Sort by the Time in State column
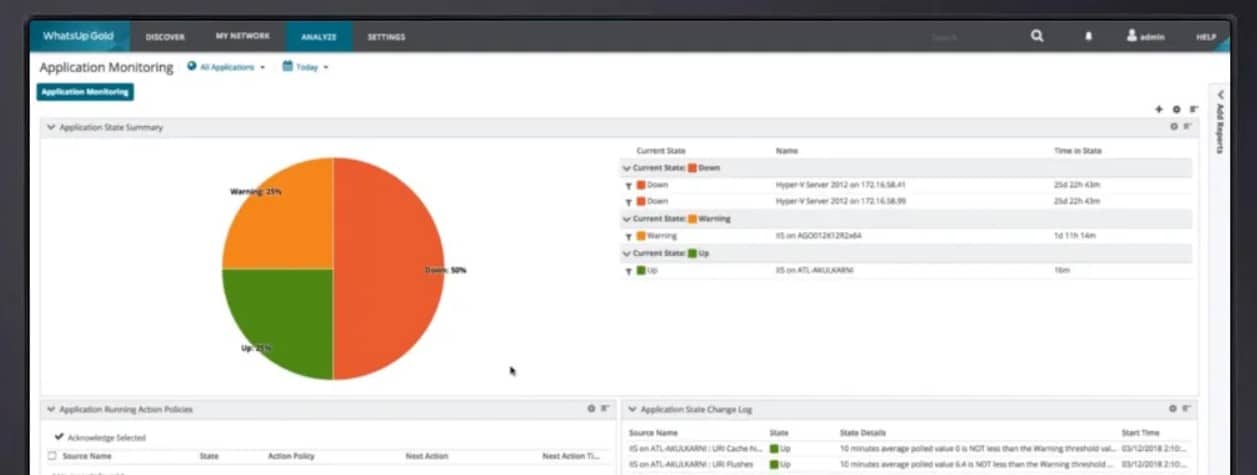Image resolution: width=1257 pixels, height=475 pixels. pos(1078,150)
